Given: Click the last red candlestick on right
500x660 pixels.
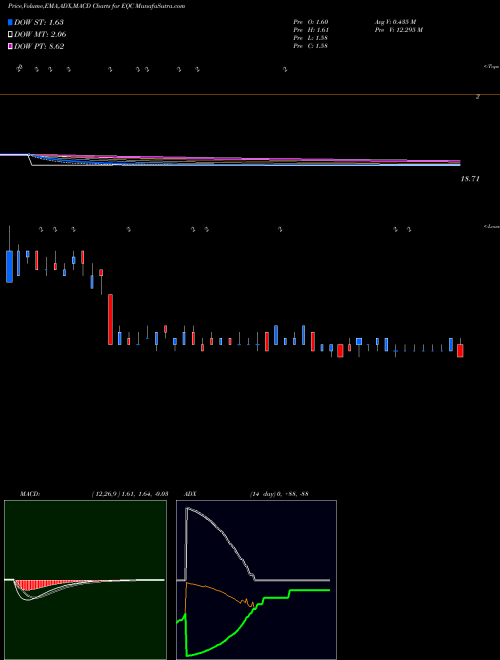Looking at the screenshot, I should [460, 351].
